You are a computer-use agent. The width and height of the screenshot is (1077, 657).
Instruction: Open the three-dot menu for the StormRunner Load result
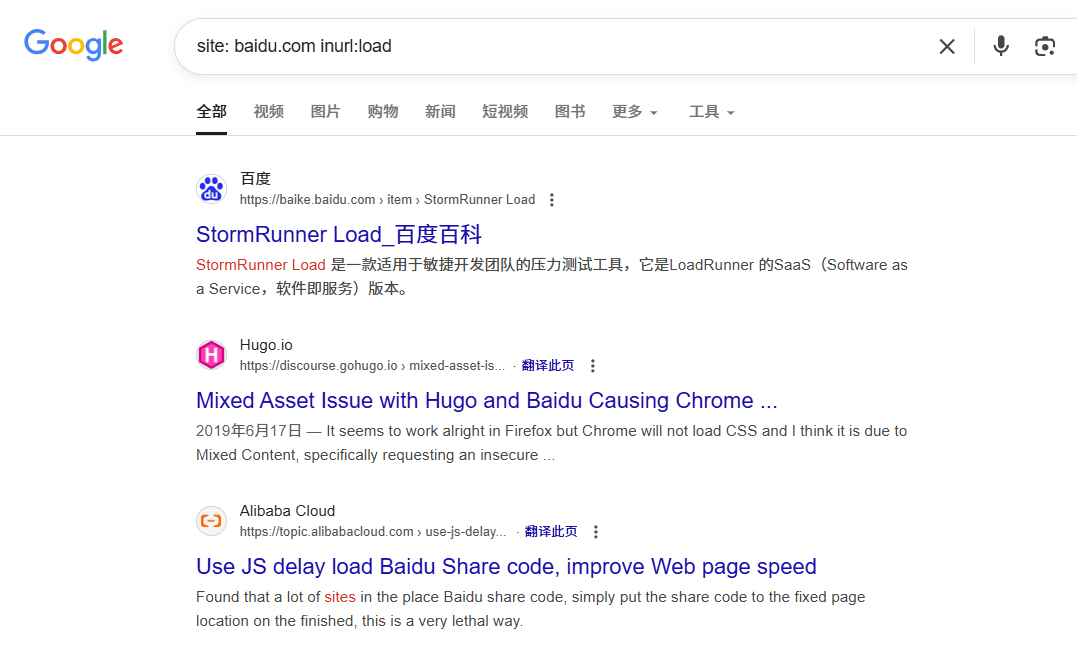(x=552, y=200)
